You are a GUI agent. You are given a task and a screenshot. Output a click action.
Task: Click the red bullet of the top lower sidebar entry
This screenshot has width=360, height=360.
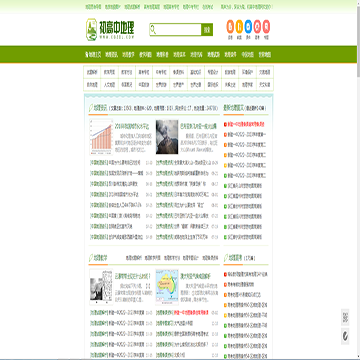click(225, 274)
